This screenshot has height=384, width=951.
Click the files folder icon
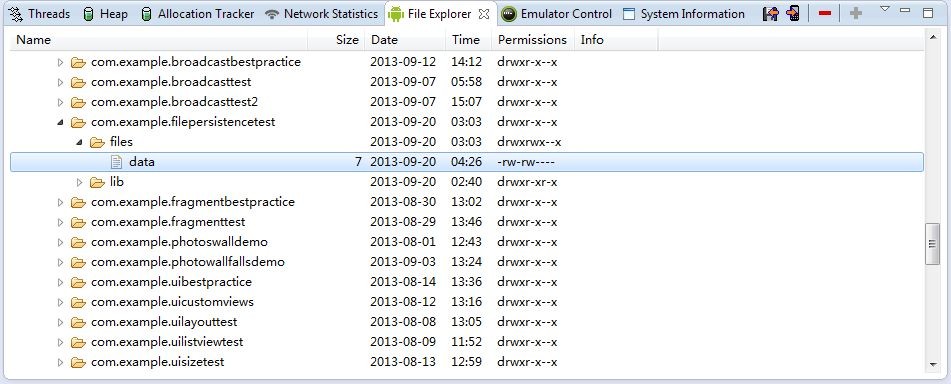[x=97, y=143]
